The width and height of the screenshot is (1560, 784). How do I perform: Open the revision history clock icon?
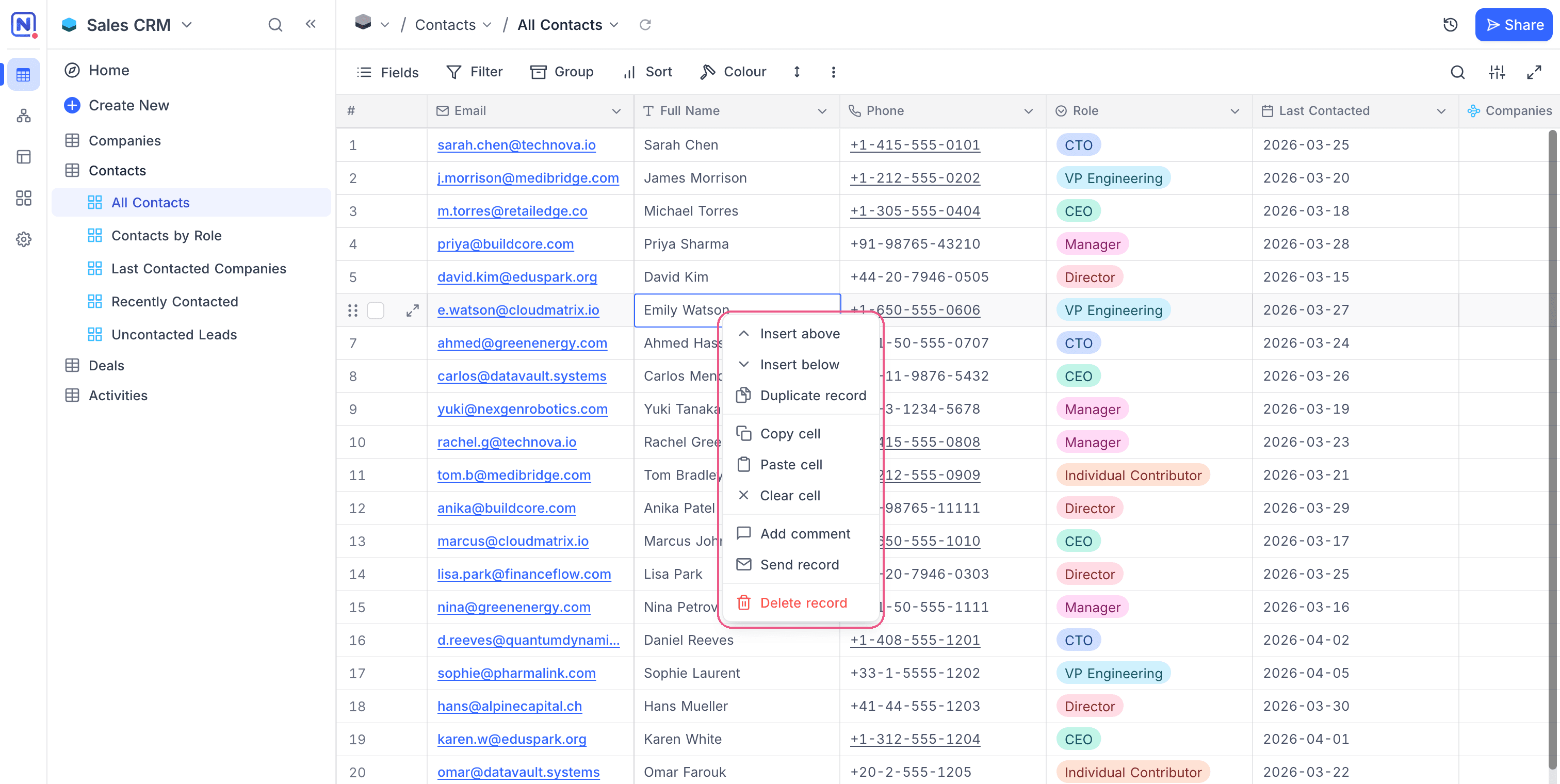[x=1451, y=25]
